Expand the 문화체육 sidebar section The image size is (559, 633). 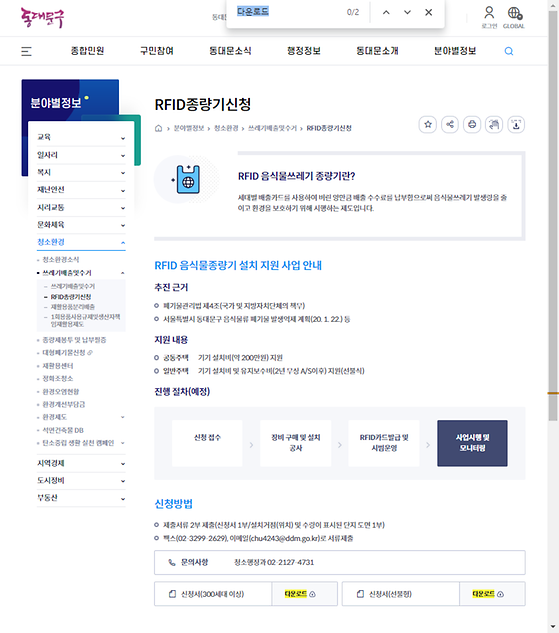tap(81, 225)
